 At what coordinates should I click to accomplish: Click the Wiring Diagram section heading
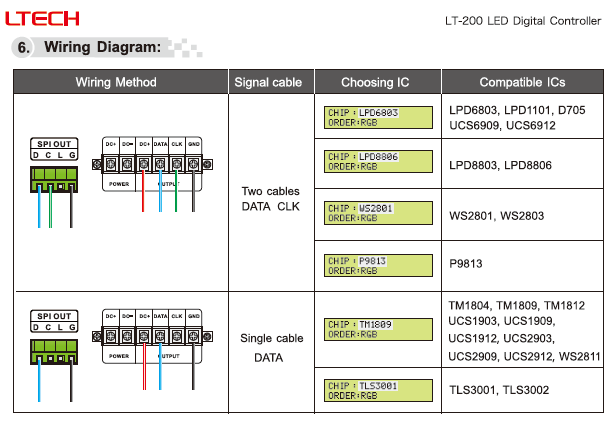[103, 47]
